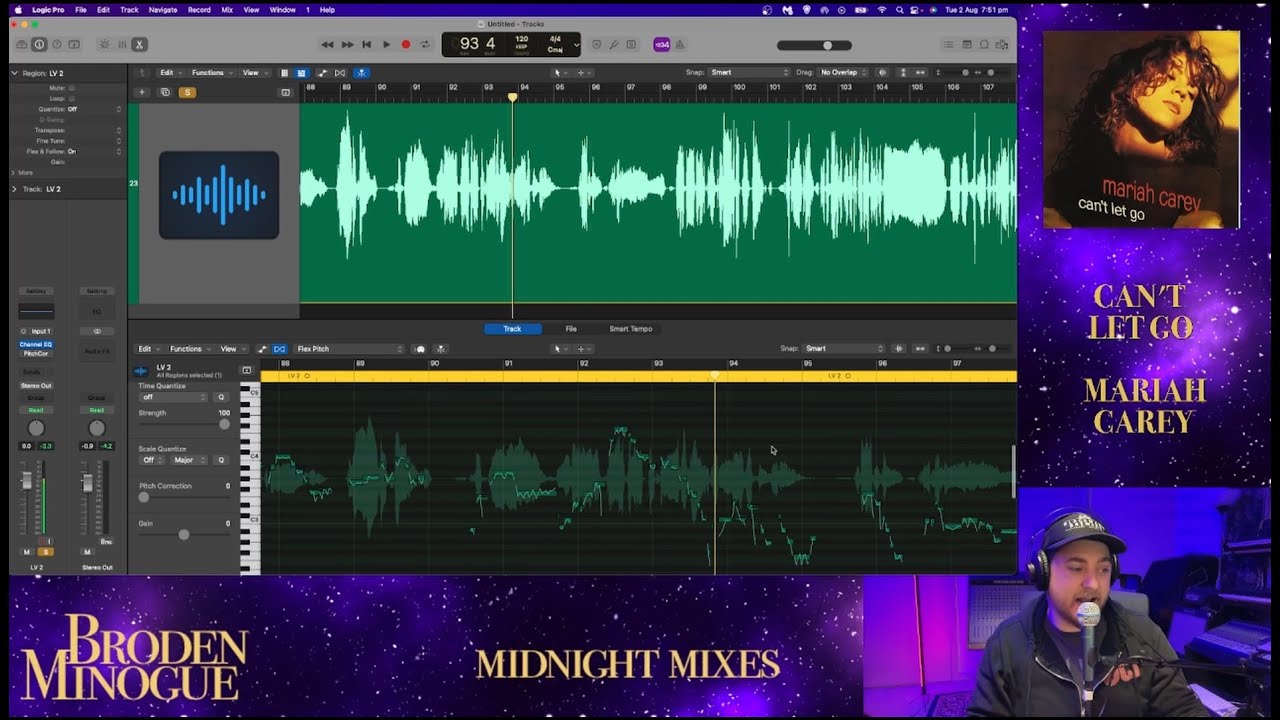Open the Loop Browser icon

984,44
